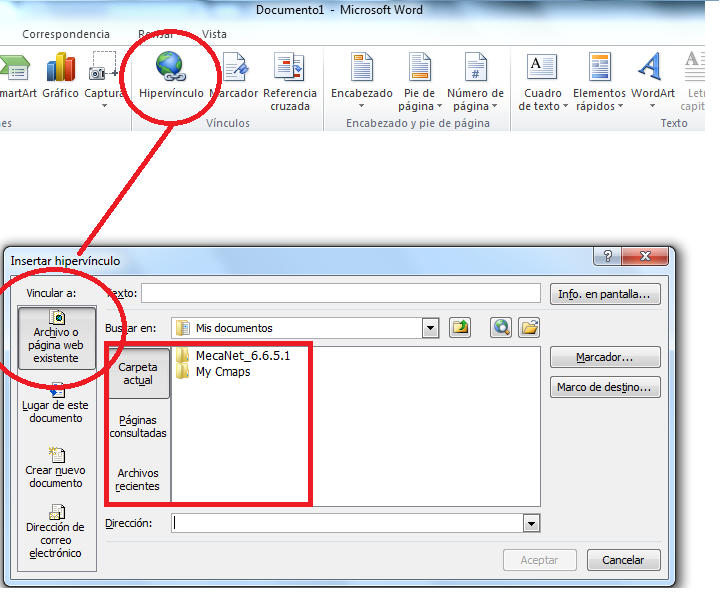Click the Hipervínculo globe icon in ribbon
The image size is (720, 606).
170,67
